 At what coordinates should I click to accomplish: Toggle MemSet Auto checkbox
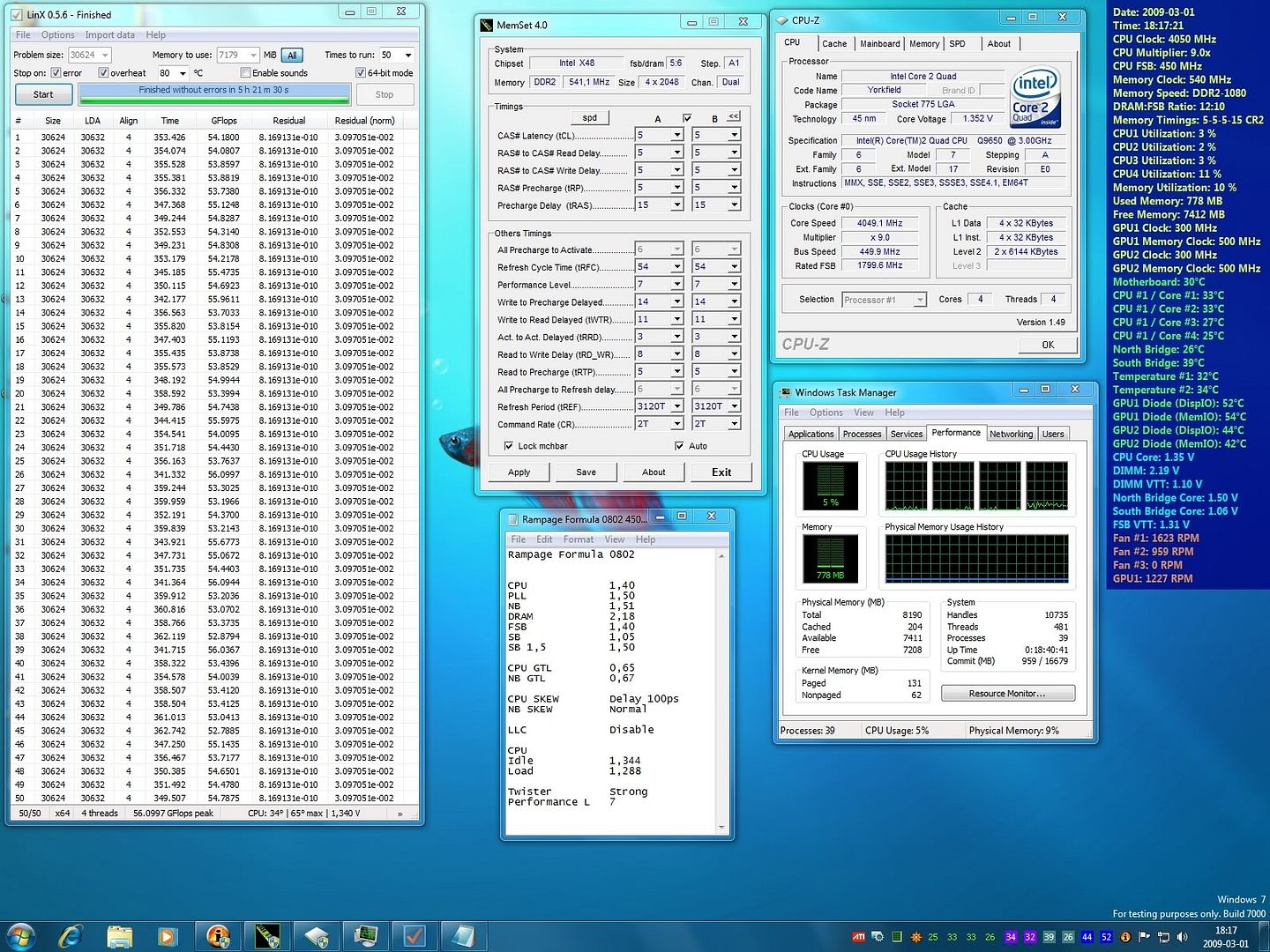679,446
